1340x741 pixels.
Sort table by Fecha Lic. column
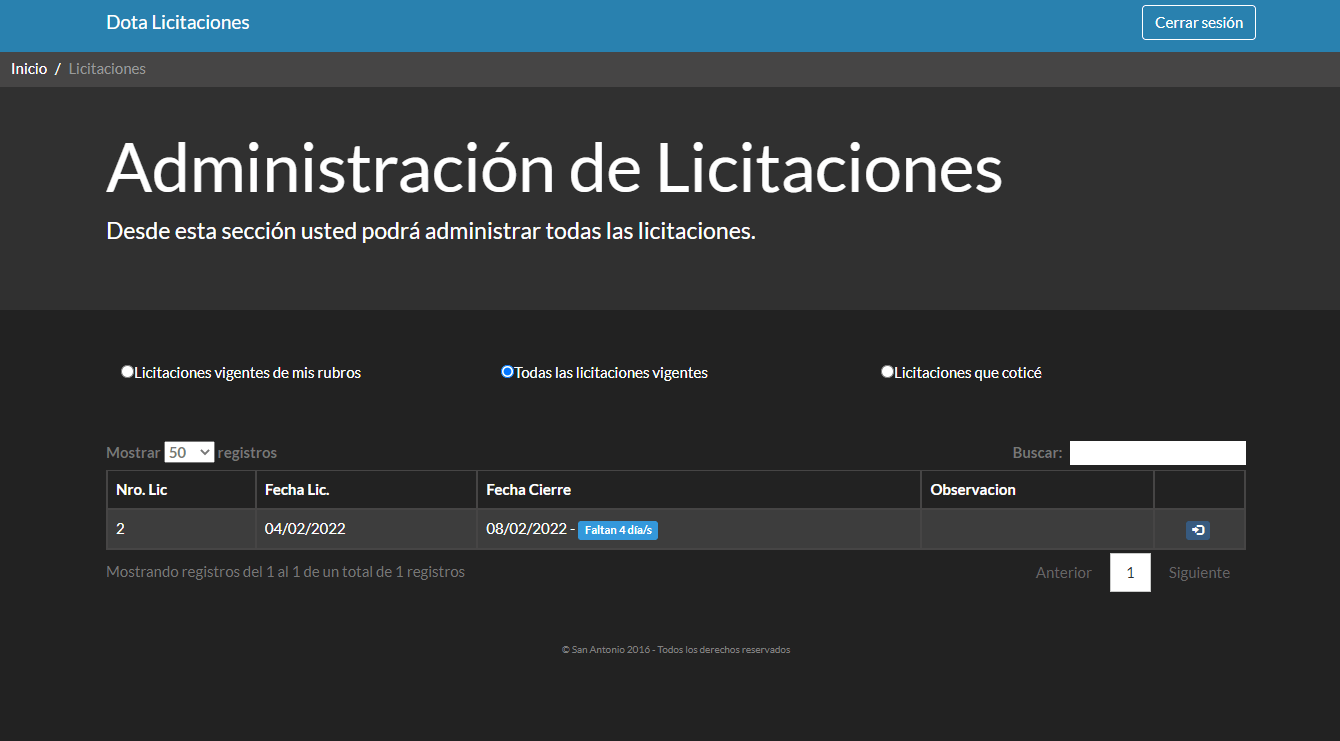(366, 490)
